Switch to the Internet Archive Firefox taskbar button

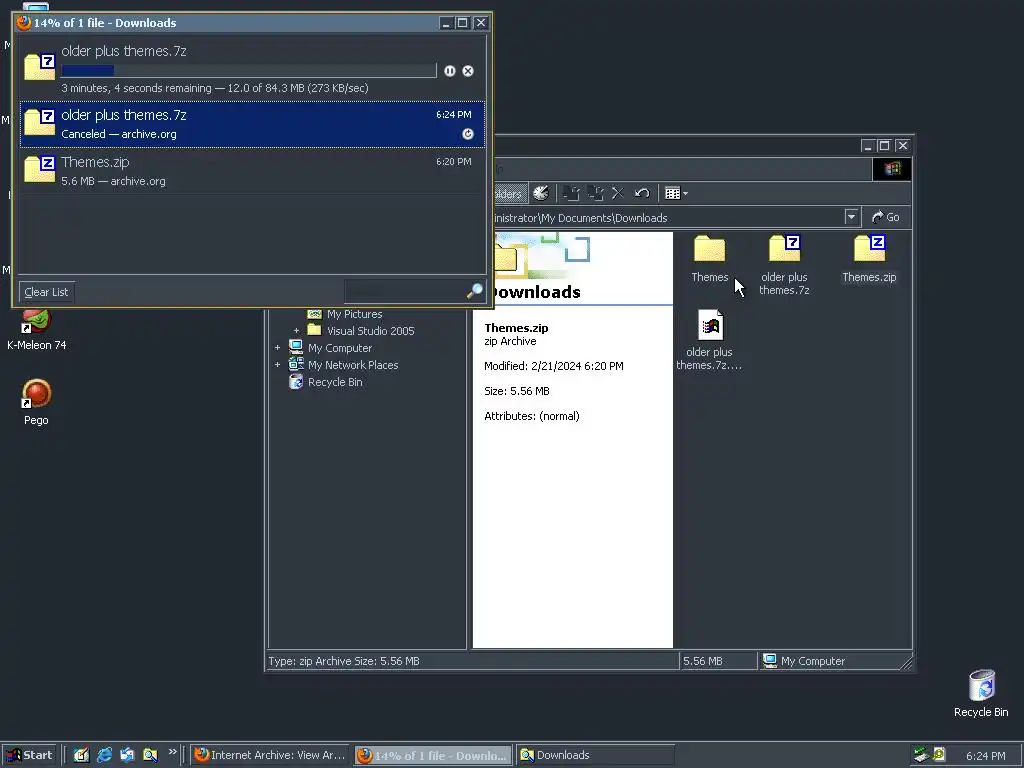[x=271, y=755]
